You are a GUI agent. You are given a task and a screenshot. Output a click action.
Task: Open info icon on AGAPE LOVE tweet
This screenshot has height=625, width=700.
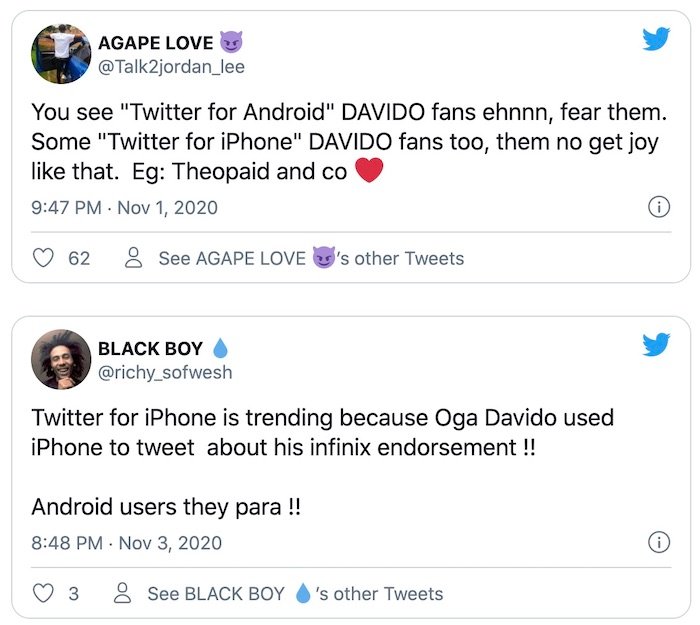click(x=659, y=207)
